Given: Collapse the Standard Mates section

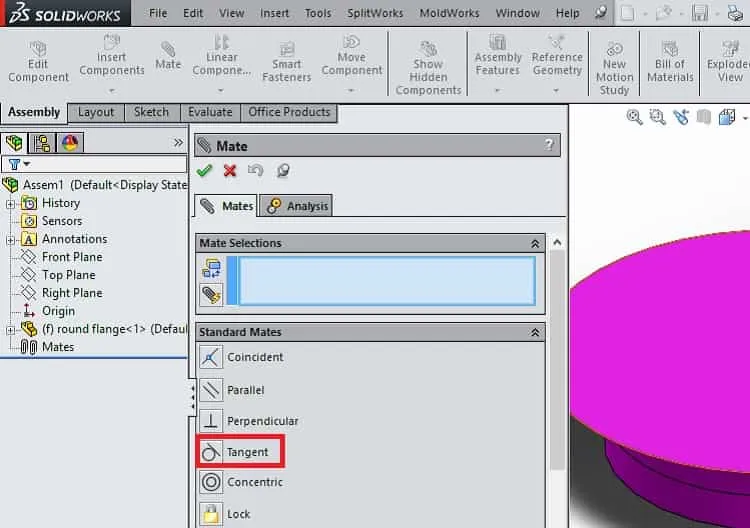Looking at the screenshot, I should click(535, 332).
